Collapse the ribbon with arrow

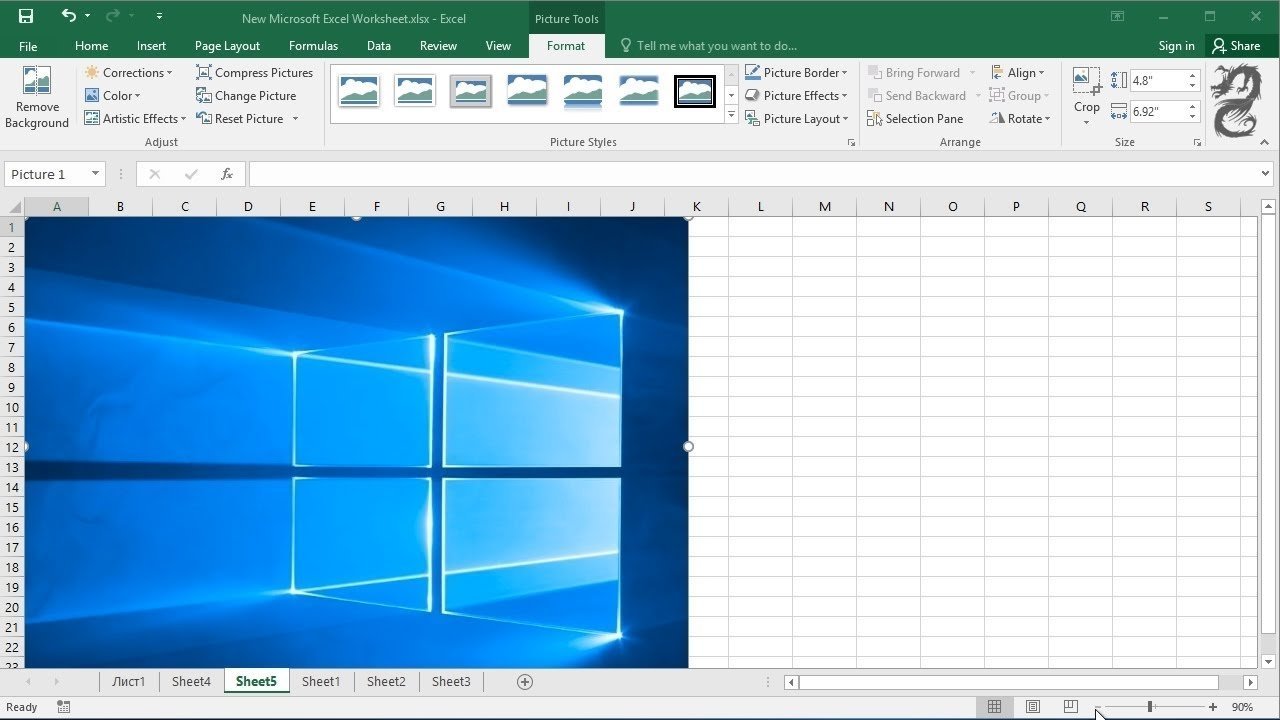[x=1264, y=143]
